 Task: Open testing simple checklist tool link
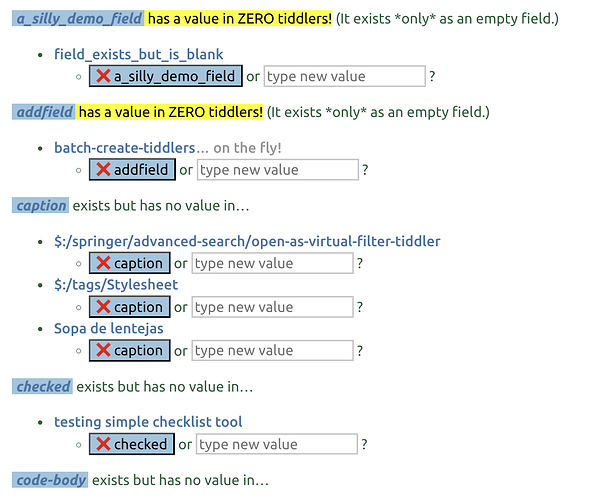pos(148,422)
